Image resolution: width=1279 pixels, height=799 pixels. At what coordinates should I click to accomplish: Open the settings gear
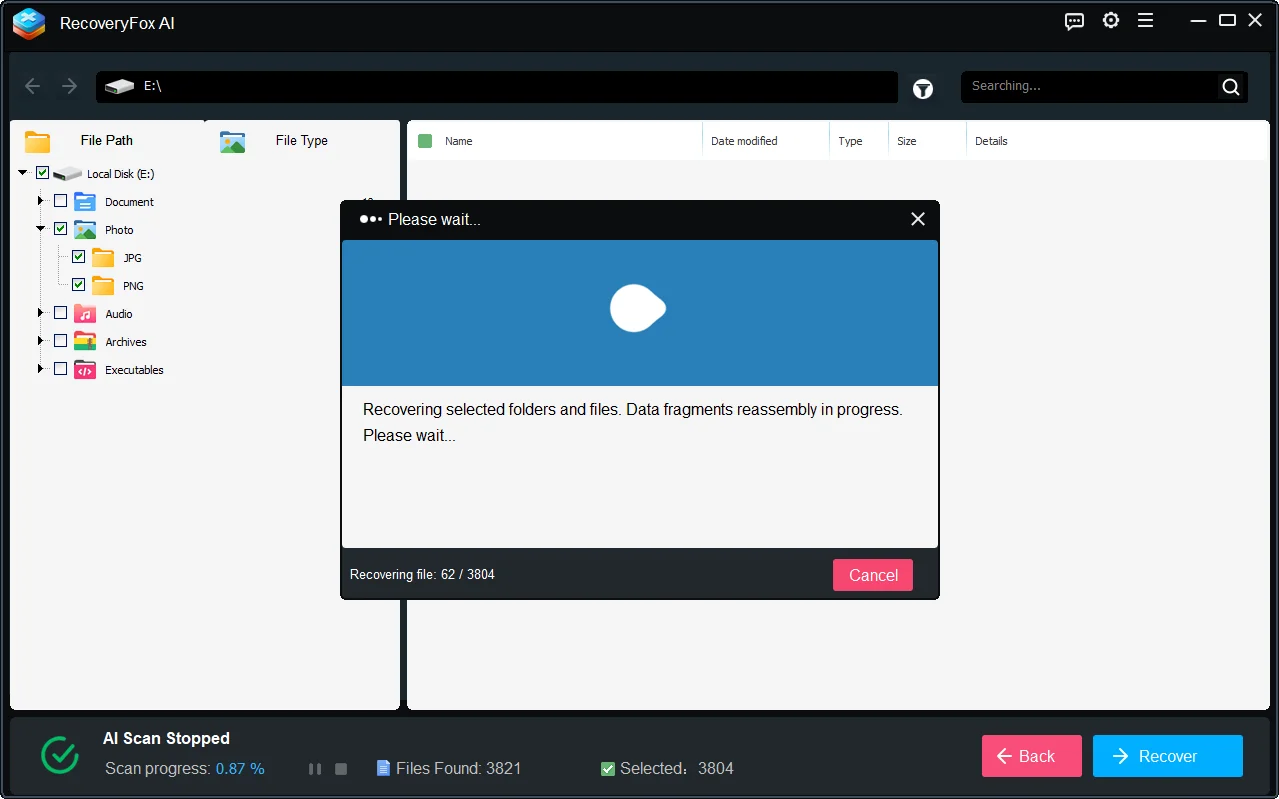tap(1110, 20)
